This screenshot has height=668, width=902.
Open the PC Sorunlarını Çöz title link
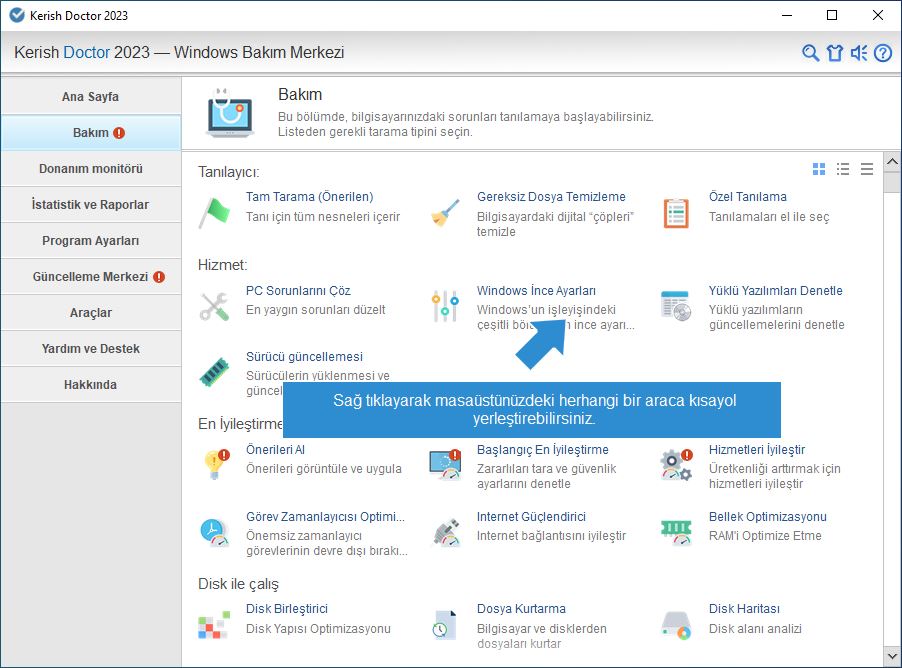pos(298,291)
